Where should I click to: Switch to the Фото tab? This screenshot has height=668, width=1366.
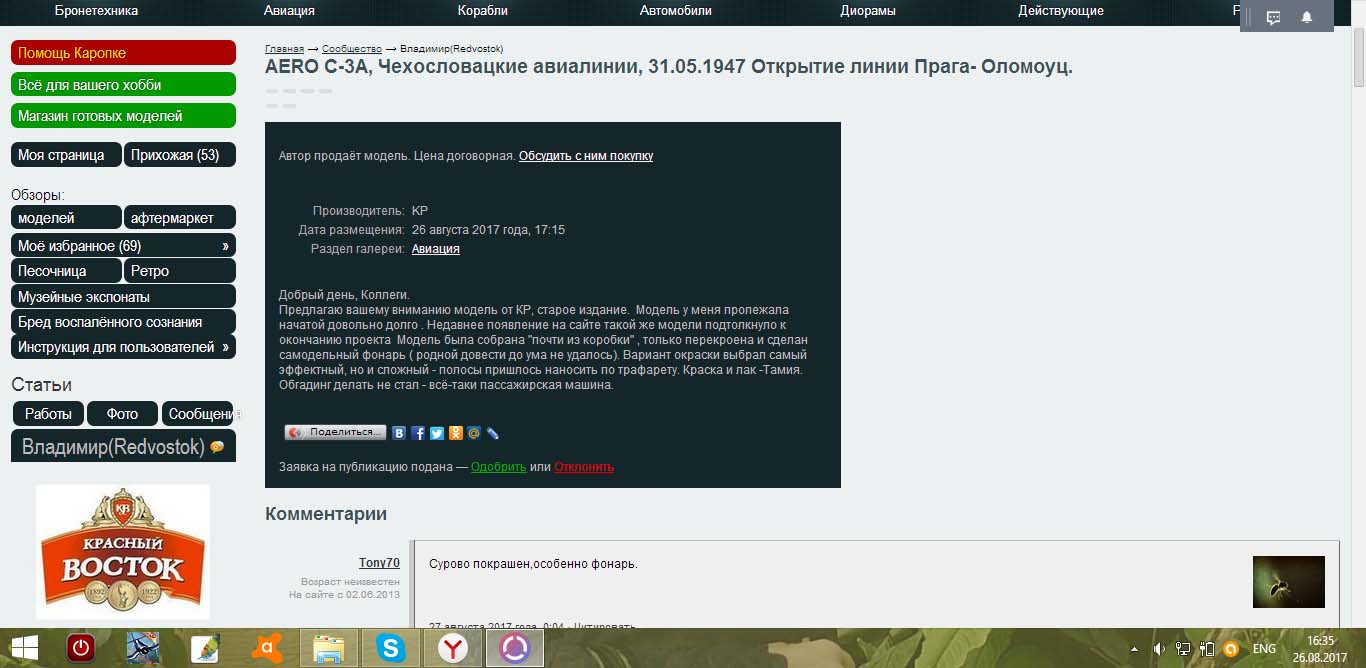tap(122, 414)
